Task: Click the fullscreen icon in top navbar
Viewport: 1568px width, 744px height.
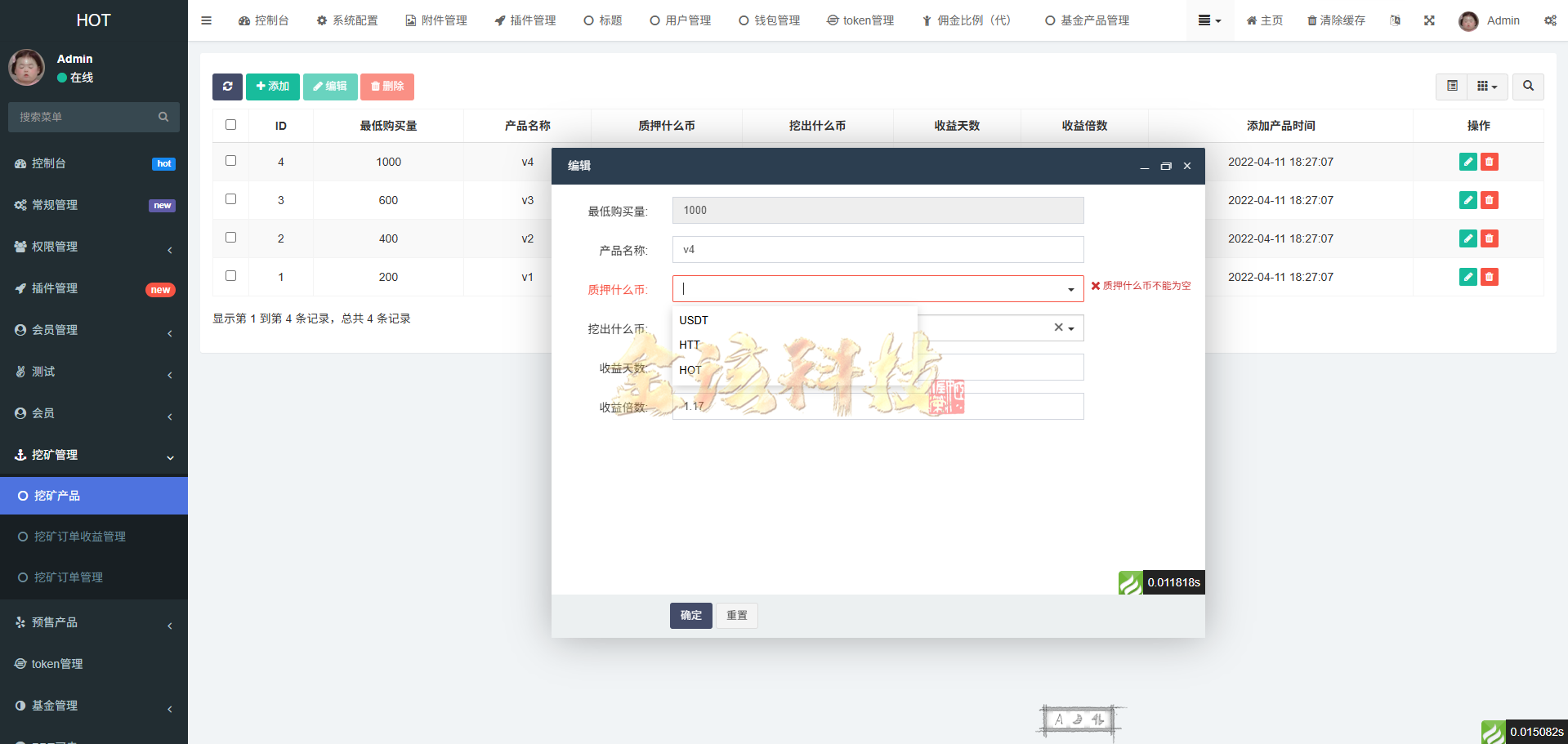Action: click(x=1428, y=20)
